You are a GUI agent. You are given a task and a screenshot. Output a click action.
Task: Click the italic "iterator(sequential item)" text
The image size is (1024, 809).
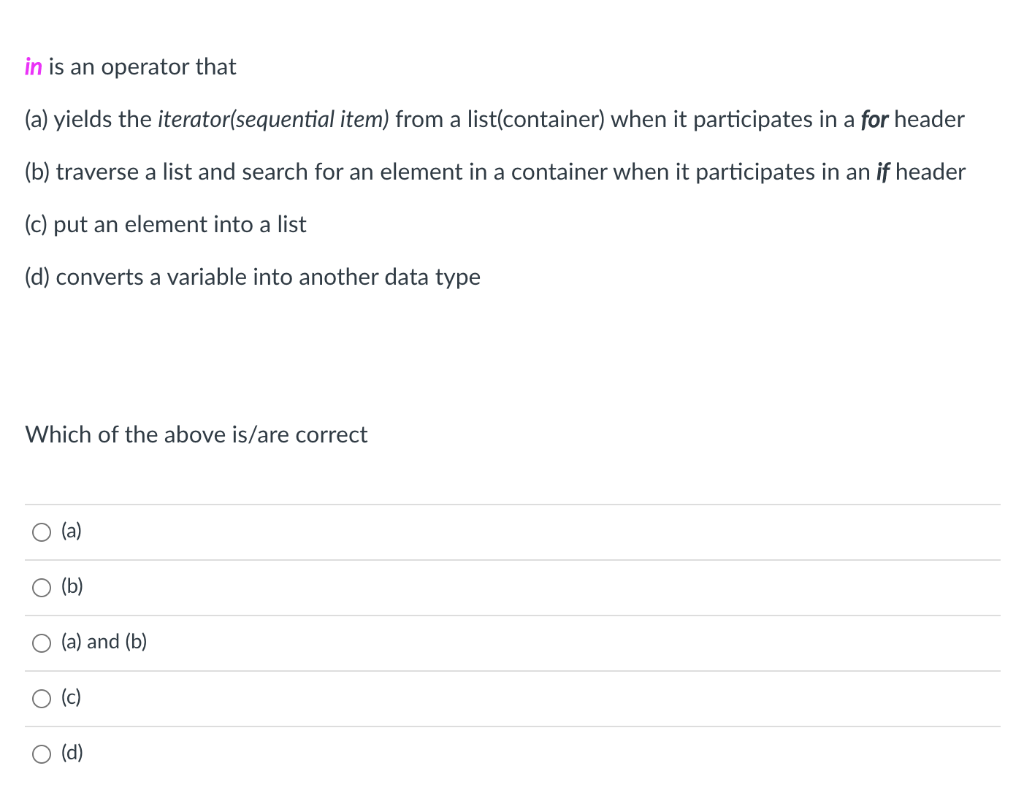273,120
